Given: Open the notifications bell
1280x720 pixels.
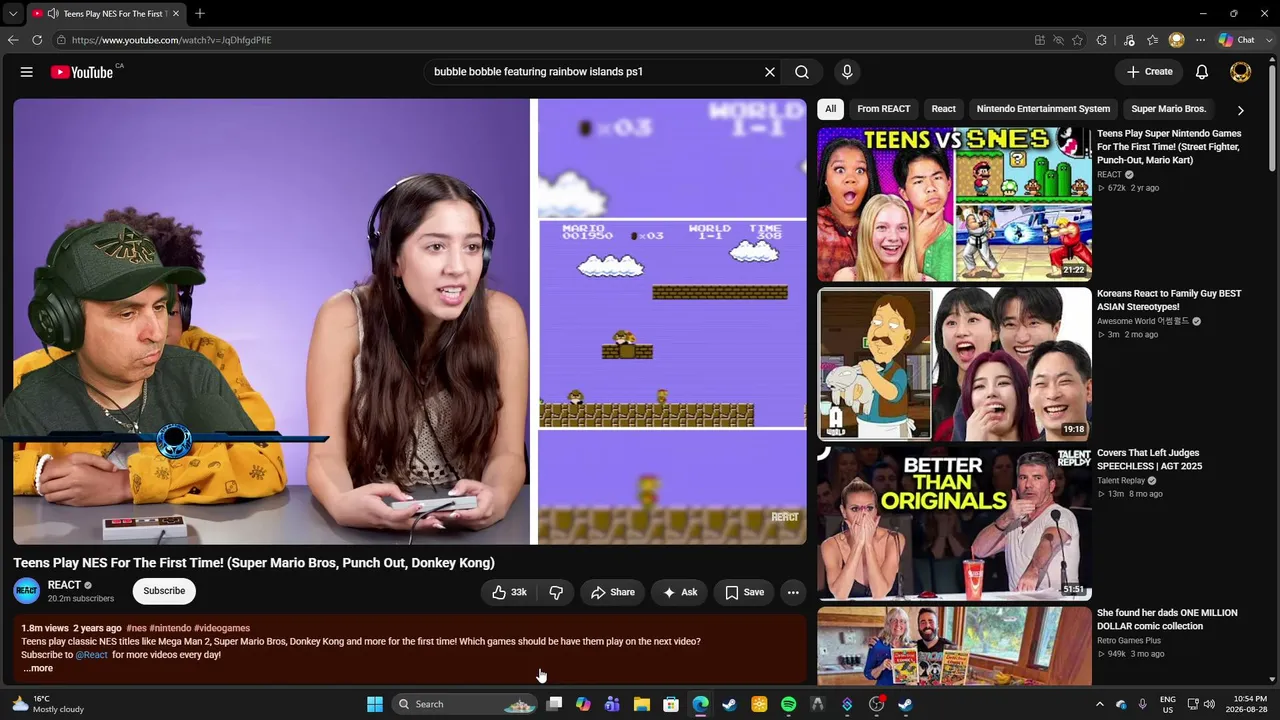Looking at the screenshot, I should (x=1202, y=72).
